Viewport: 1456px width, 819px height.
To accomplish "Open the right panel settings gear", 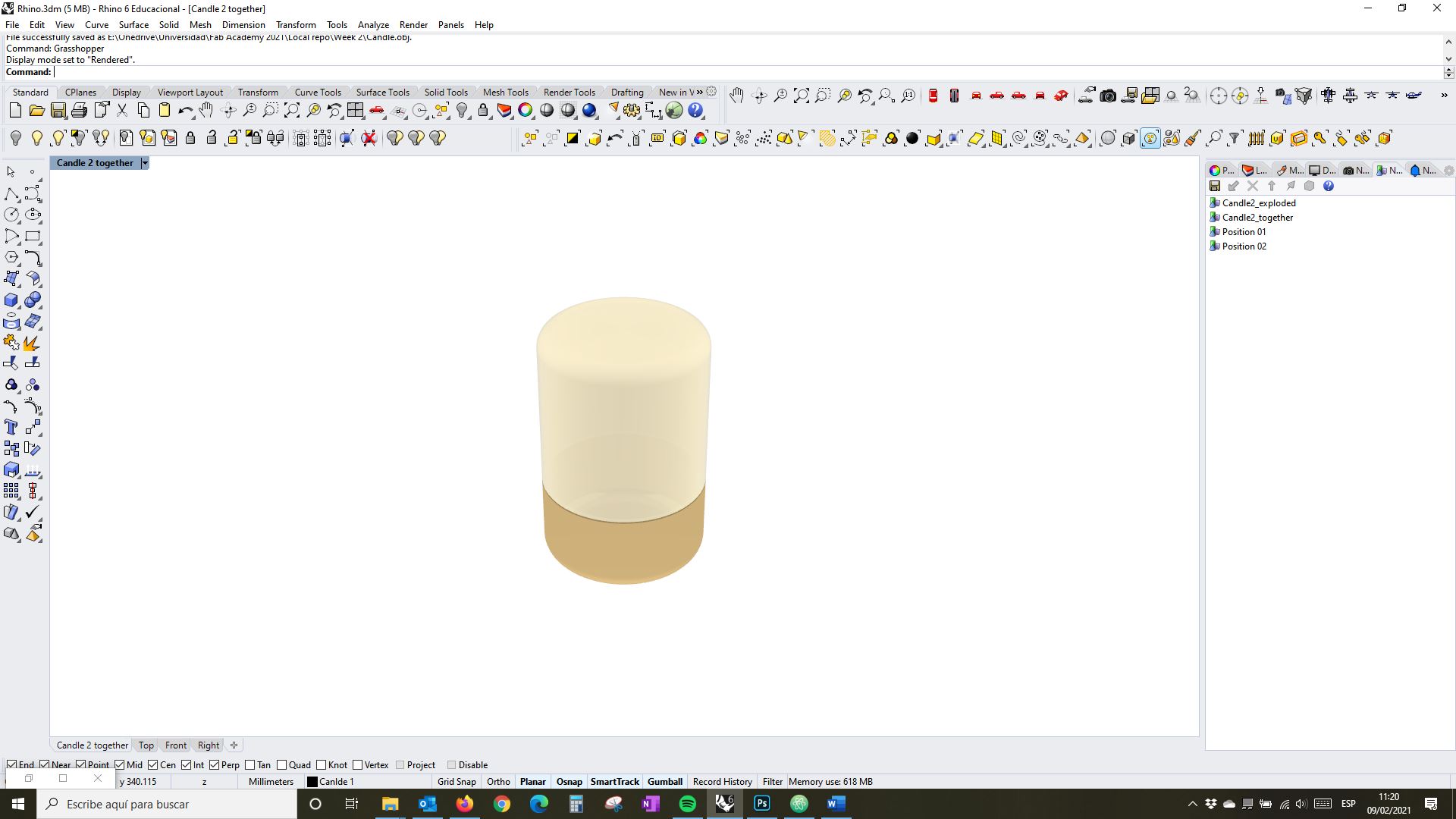I will (1448, 171).
